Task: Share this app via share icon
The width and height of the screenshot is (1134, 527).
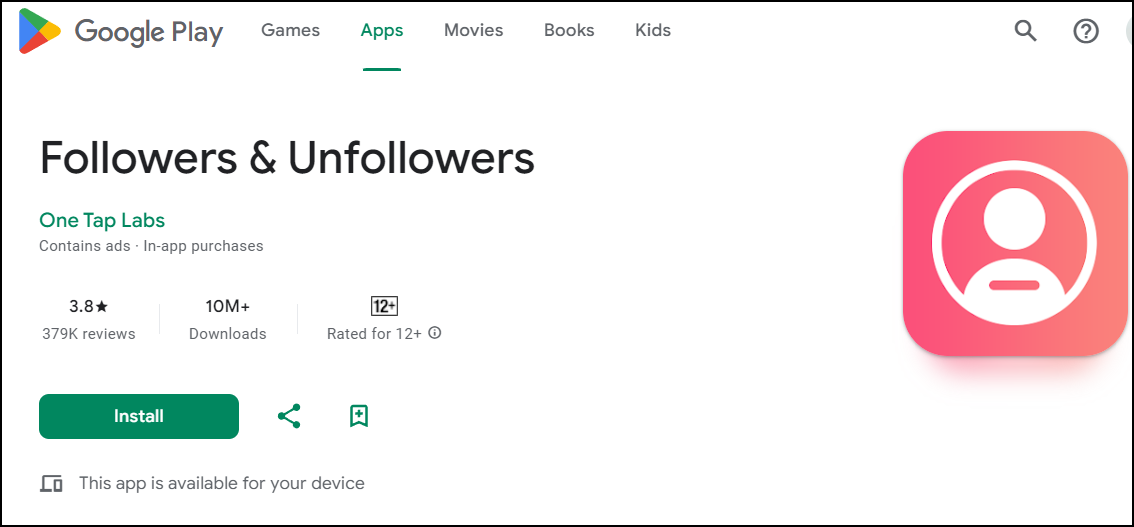Action: (289, 416)
